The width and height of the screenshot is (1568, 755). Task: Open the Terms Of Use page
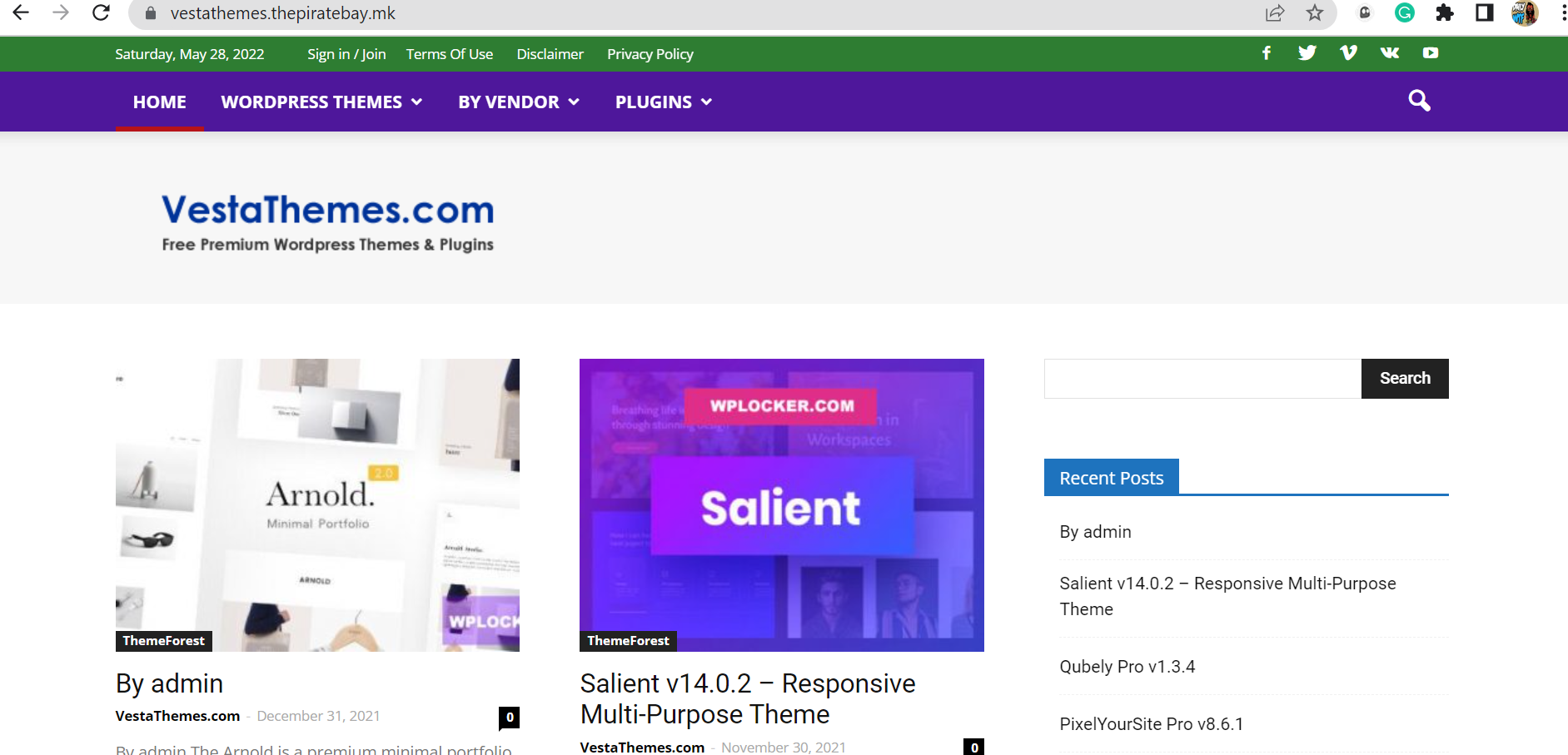[x=449, y=54]
